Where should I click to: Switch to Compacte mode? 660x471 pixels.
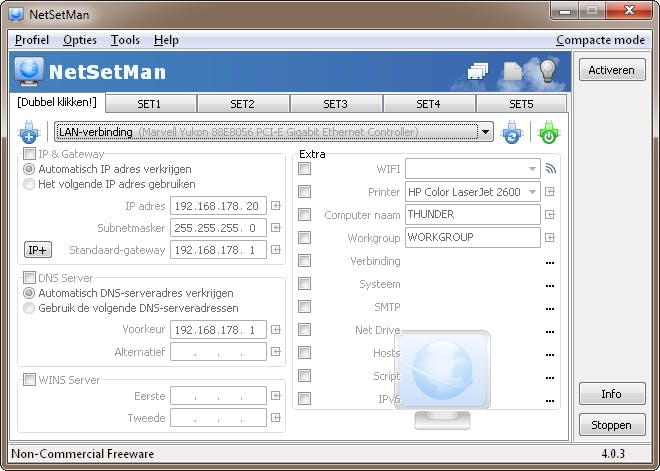pyautogui.click(x=601, y=40)
